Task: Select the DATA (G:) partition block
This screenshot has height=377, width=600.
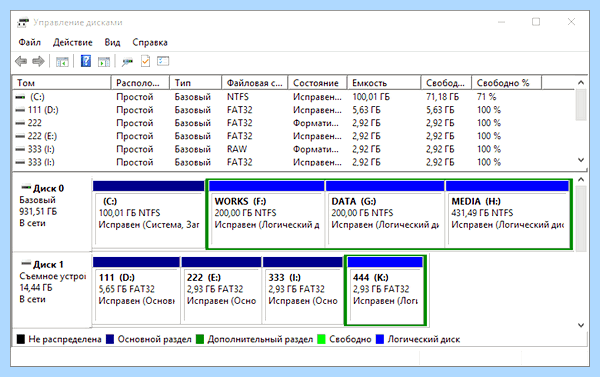Action: (385, 214)
